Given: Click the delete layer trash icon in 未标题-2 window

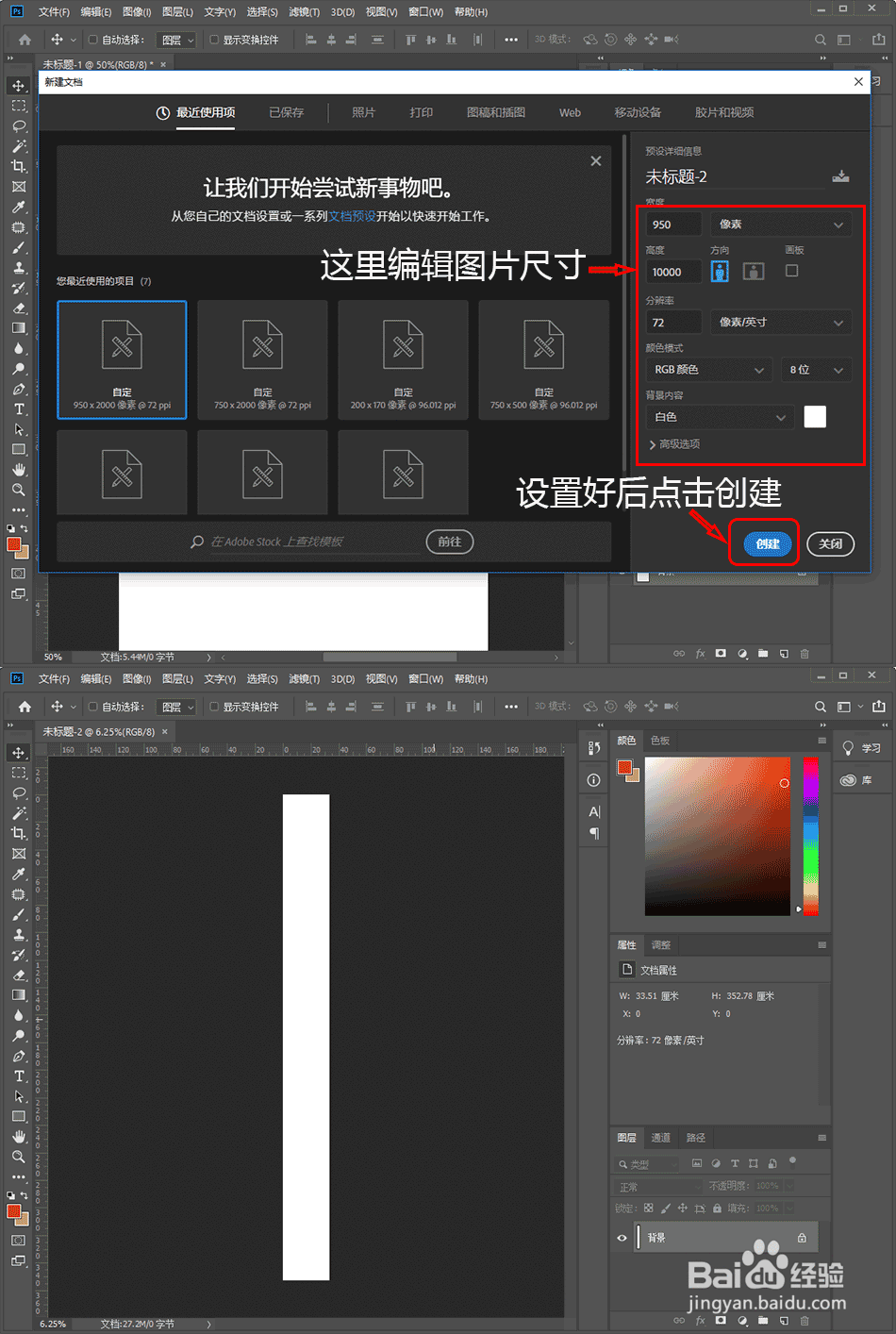Looking at the screenshot, I should point(805,1321).
